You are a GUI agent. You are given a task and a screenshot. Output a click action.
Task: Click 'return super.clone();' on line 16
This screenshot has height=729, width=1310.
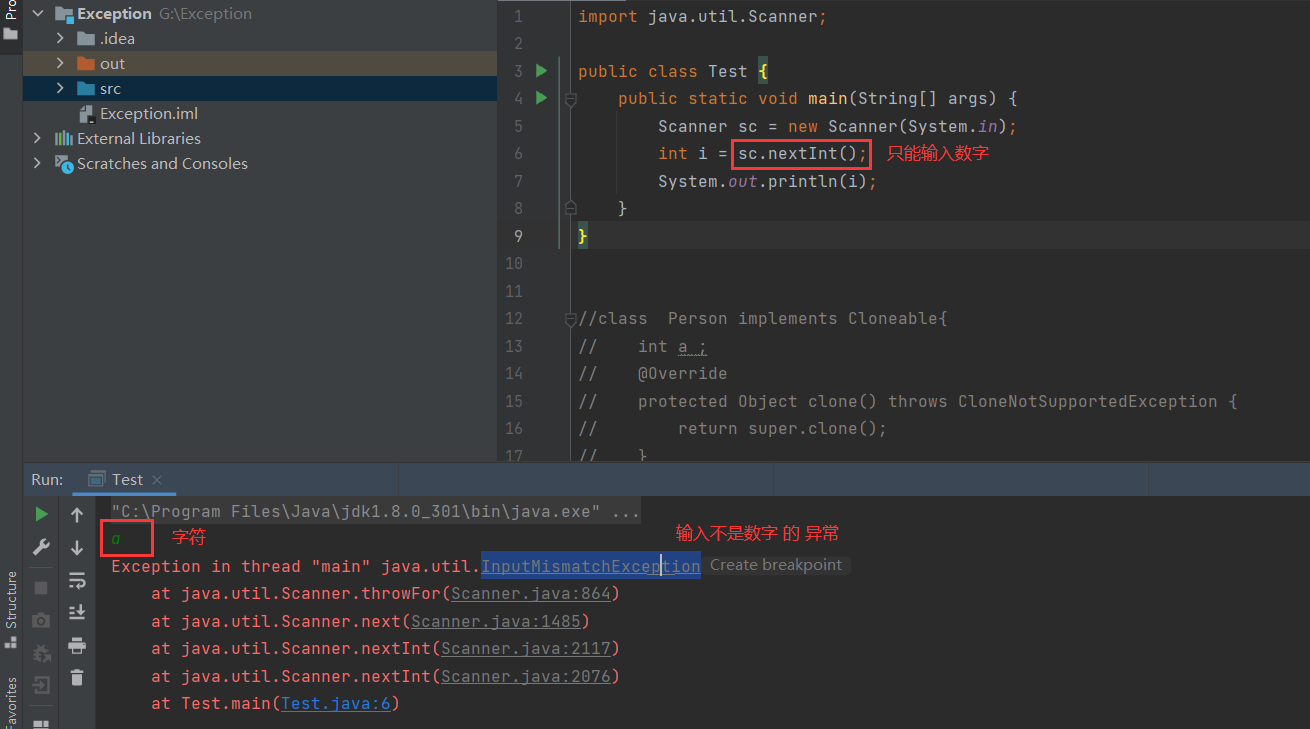coord(782,428)
